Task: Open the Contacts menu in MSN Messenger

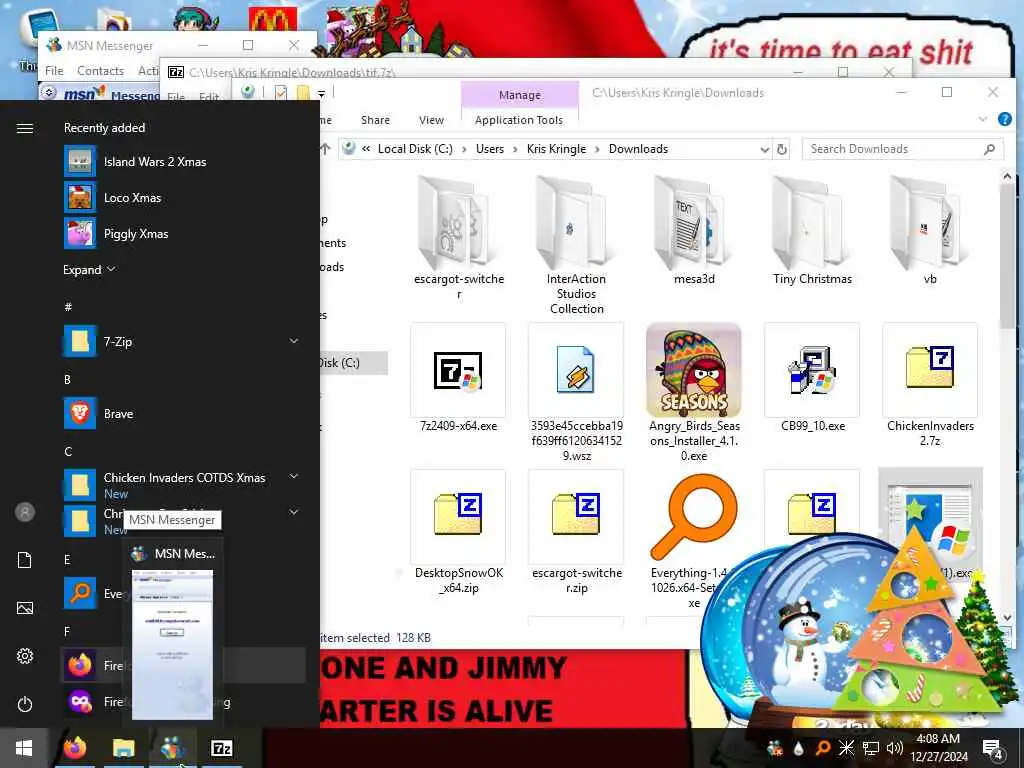Action: [101, 71]
